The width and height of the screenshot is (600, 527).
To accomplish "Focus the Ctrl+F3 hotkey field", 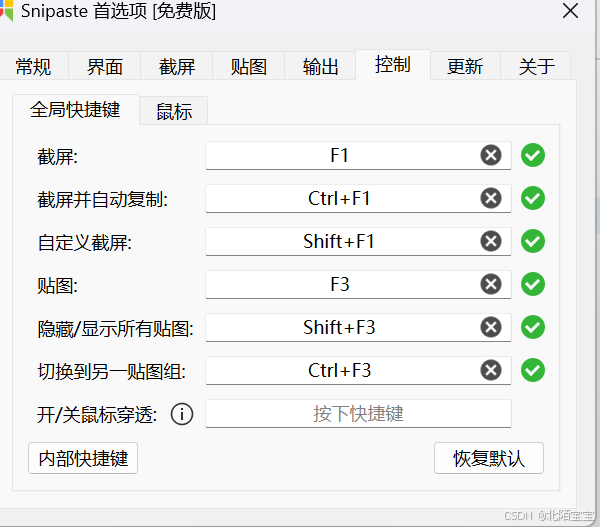I will tap(358, 370).
